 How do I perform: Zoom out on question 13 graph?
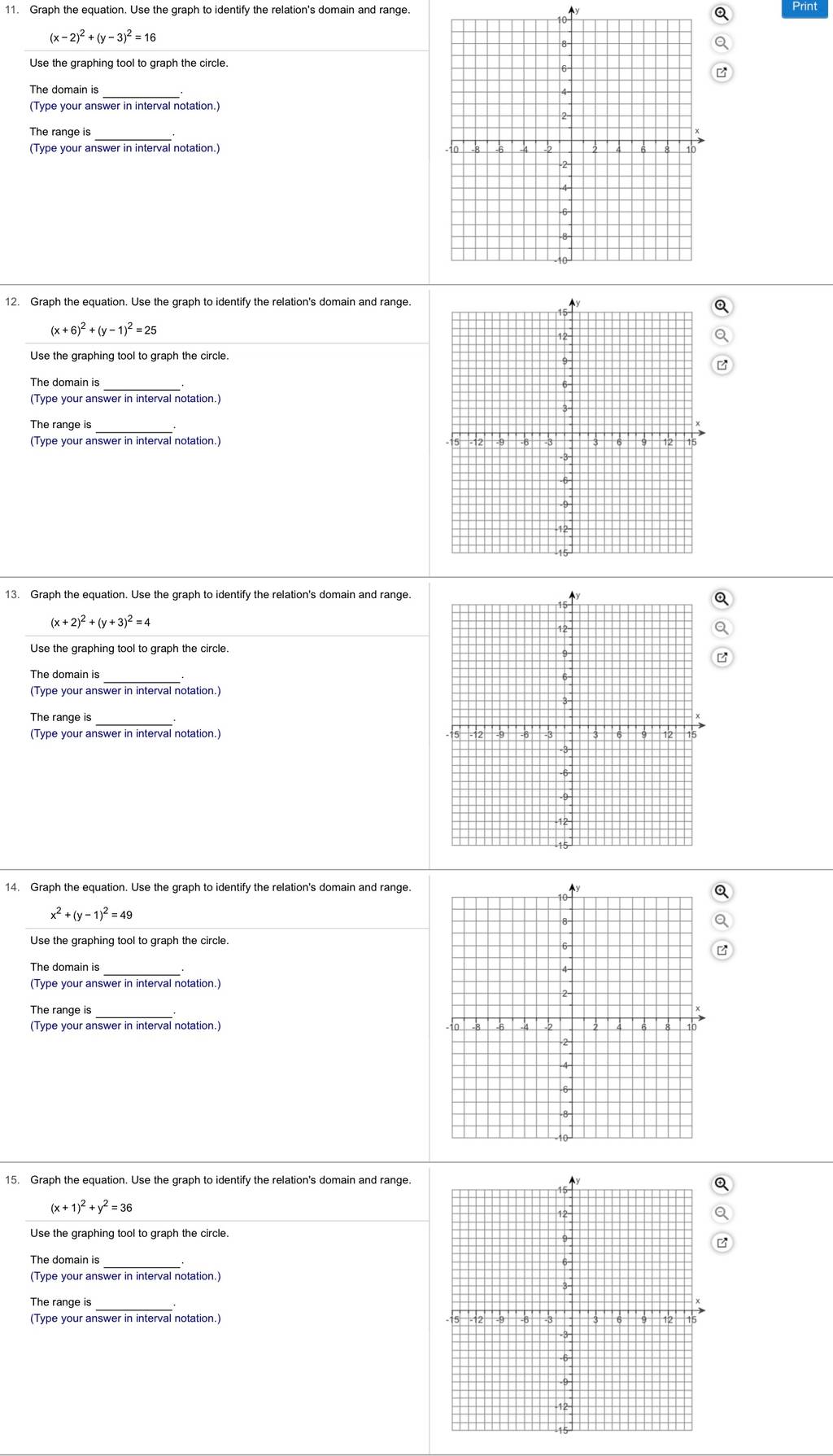[721, 628]
